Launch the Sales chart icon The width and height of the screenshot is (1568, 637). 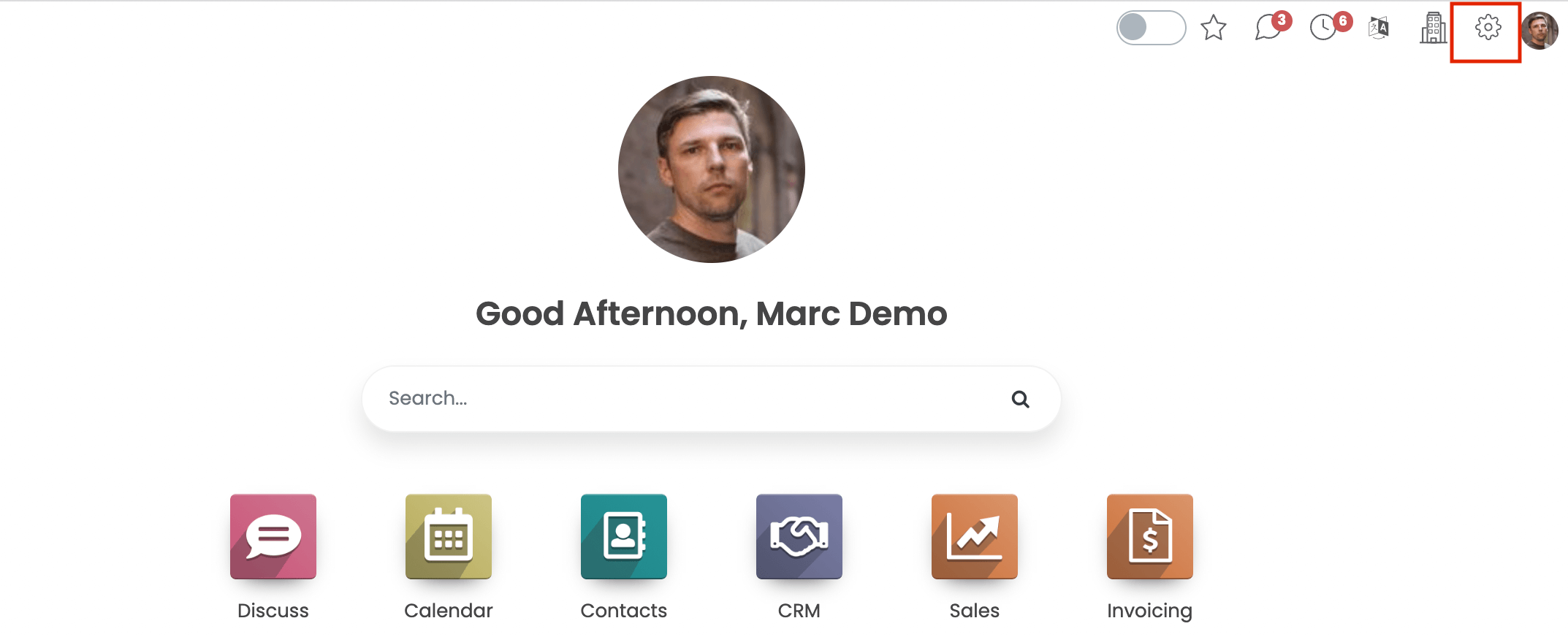click(x=975, y=536)
